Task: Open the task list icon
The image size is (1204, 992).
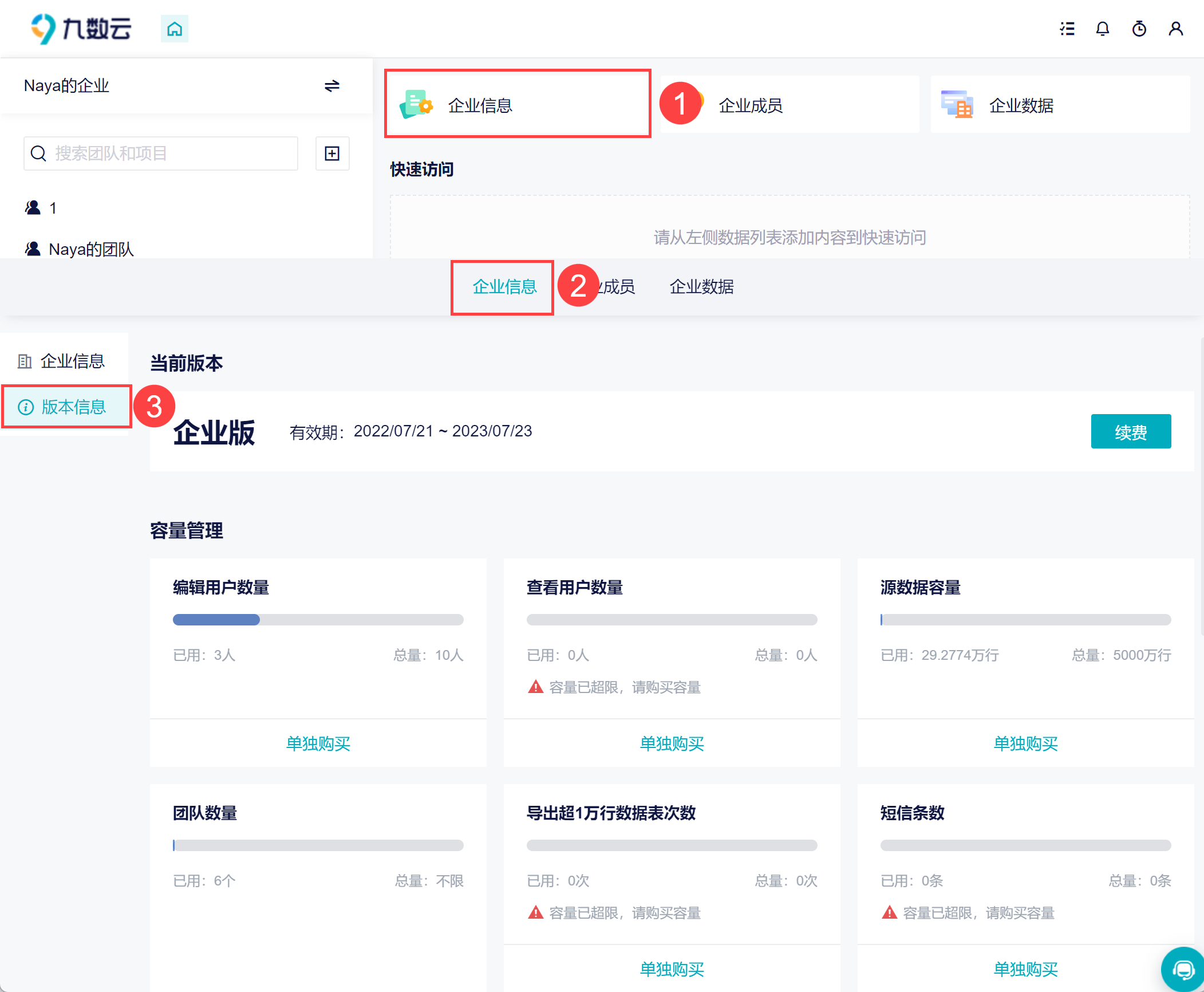Action: (1067, 29)
